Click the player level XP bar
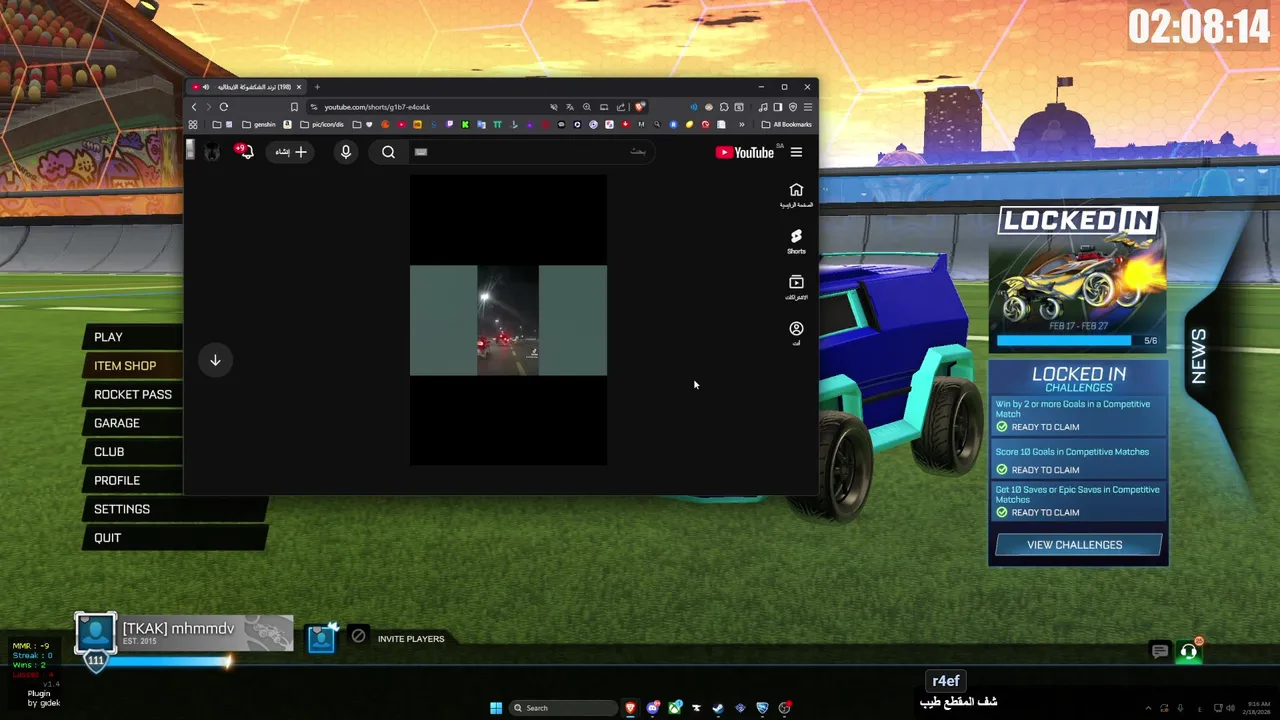The image size is (1280, 720). [x=170, y=661]
